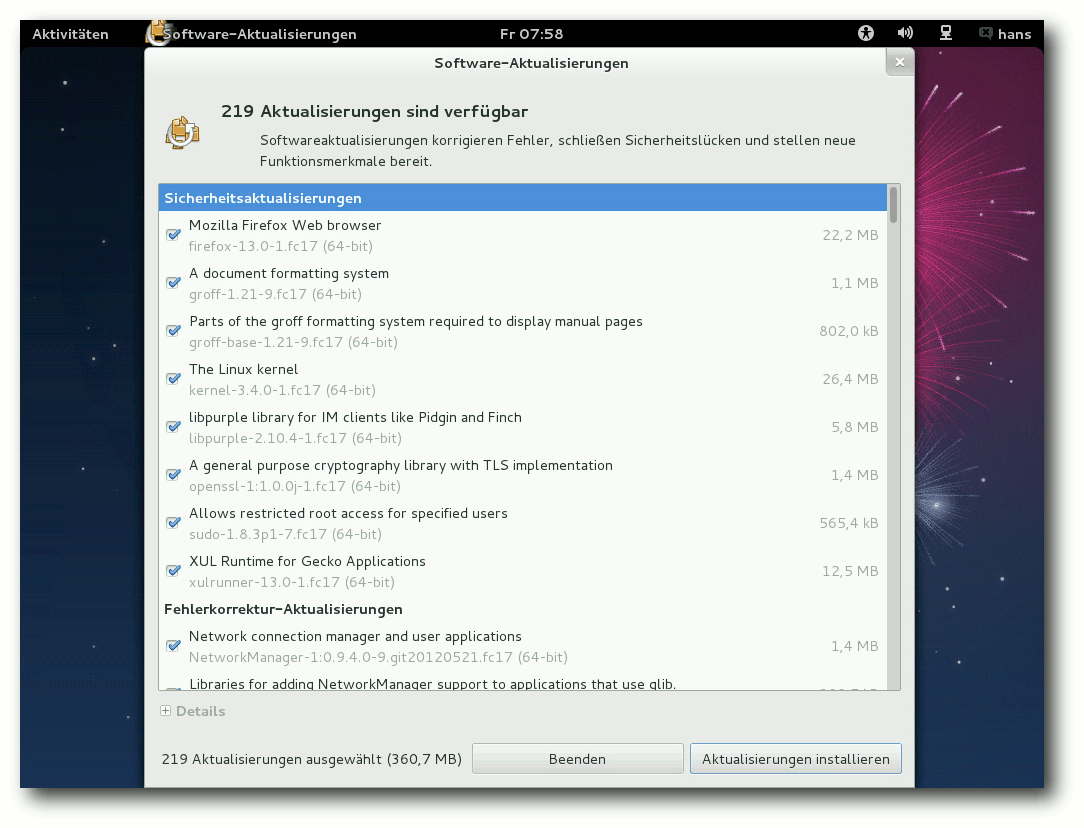
Task: Click the 219 Aktualisierungen ausgewählt status text
Action: click(x=312, y=759)
